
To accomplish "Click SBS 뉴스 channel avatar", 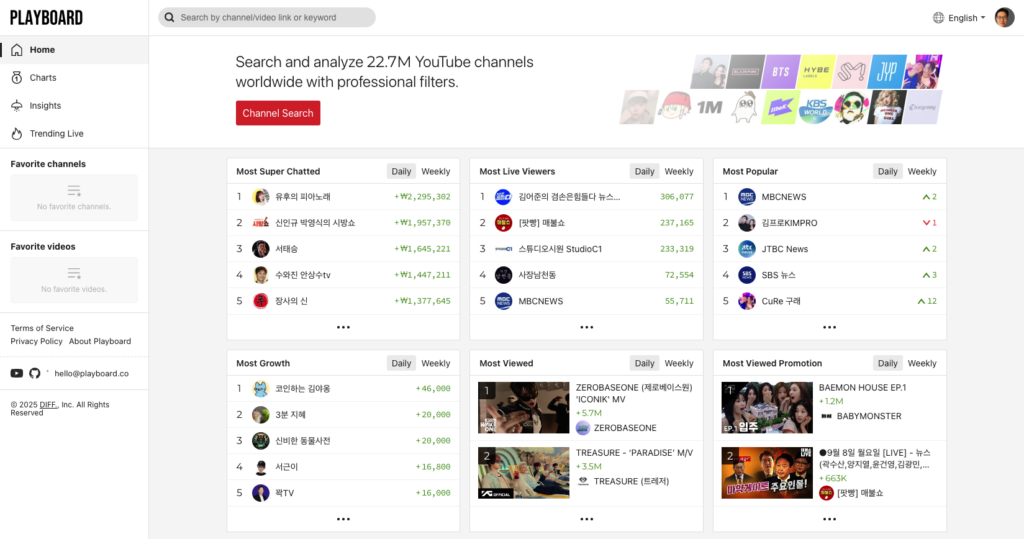I will pyautogui.click(x=746, y=275).
